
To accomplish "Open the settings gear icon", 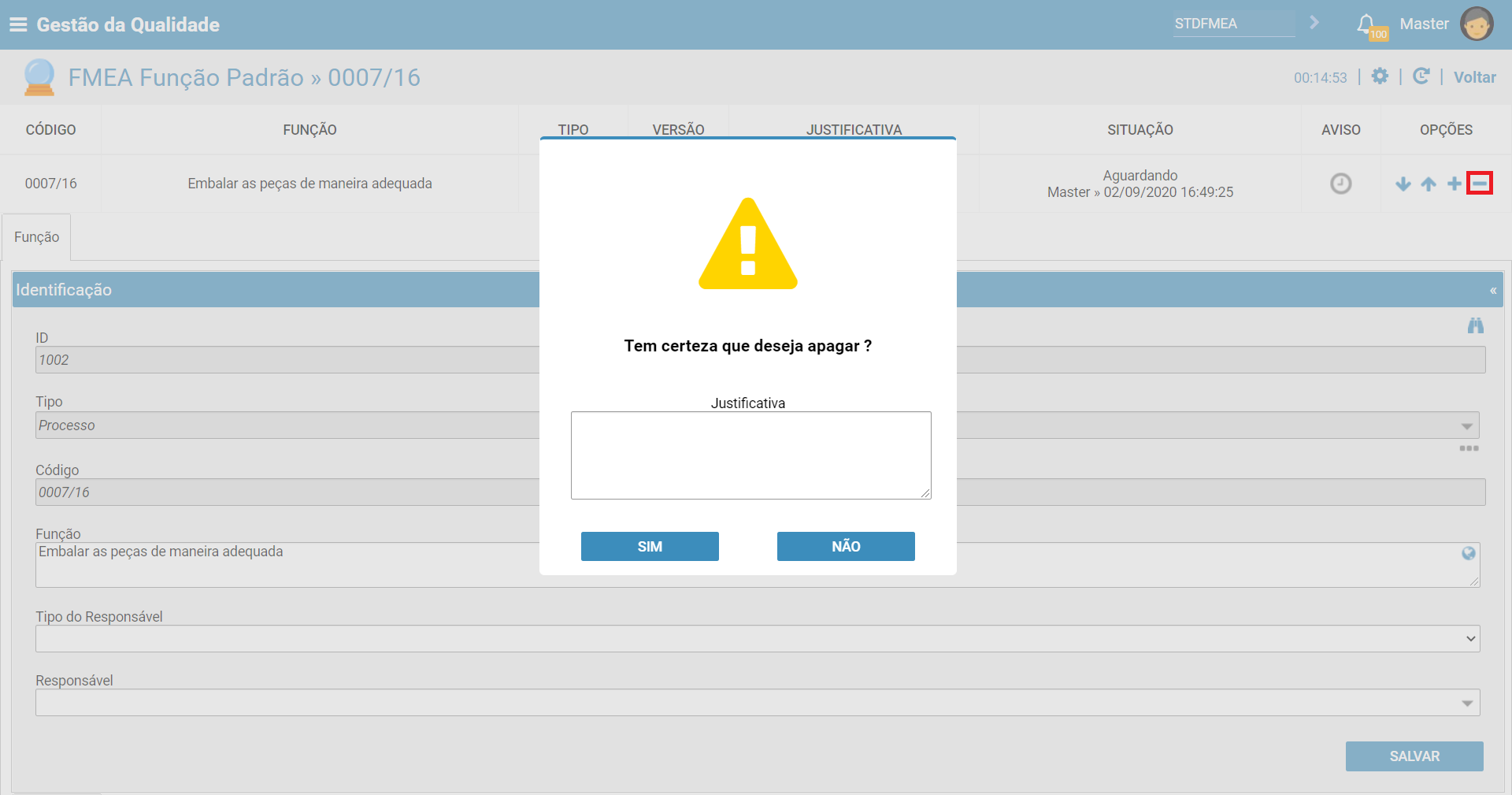I will (x=1380, y=76).
